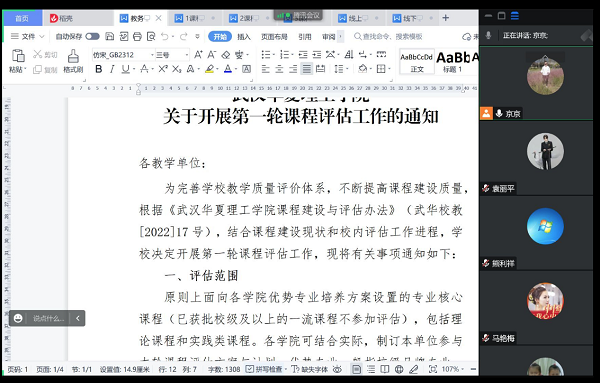Apply superscript X² formatting
This screenshot has width=600, height=383.
(163, 69)
